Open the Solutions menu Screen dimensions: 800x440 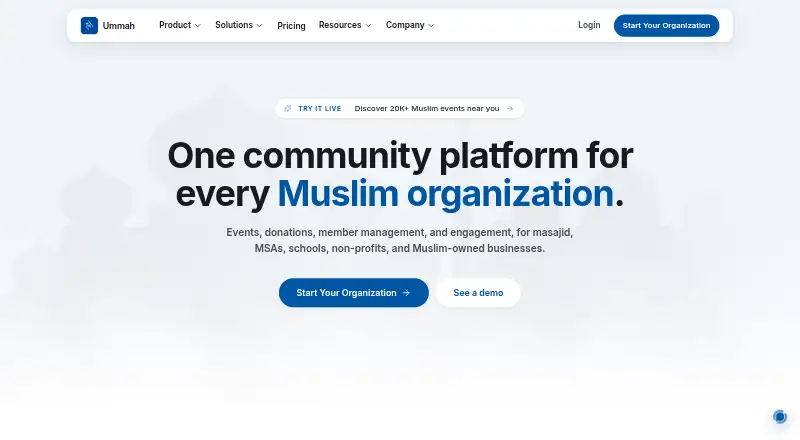(x=239, y=25)
